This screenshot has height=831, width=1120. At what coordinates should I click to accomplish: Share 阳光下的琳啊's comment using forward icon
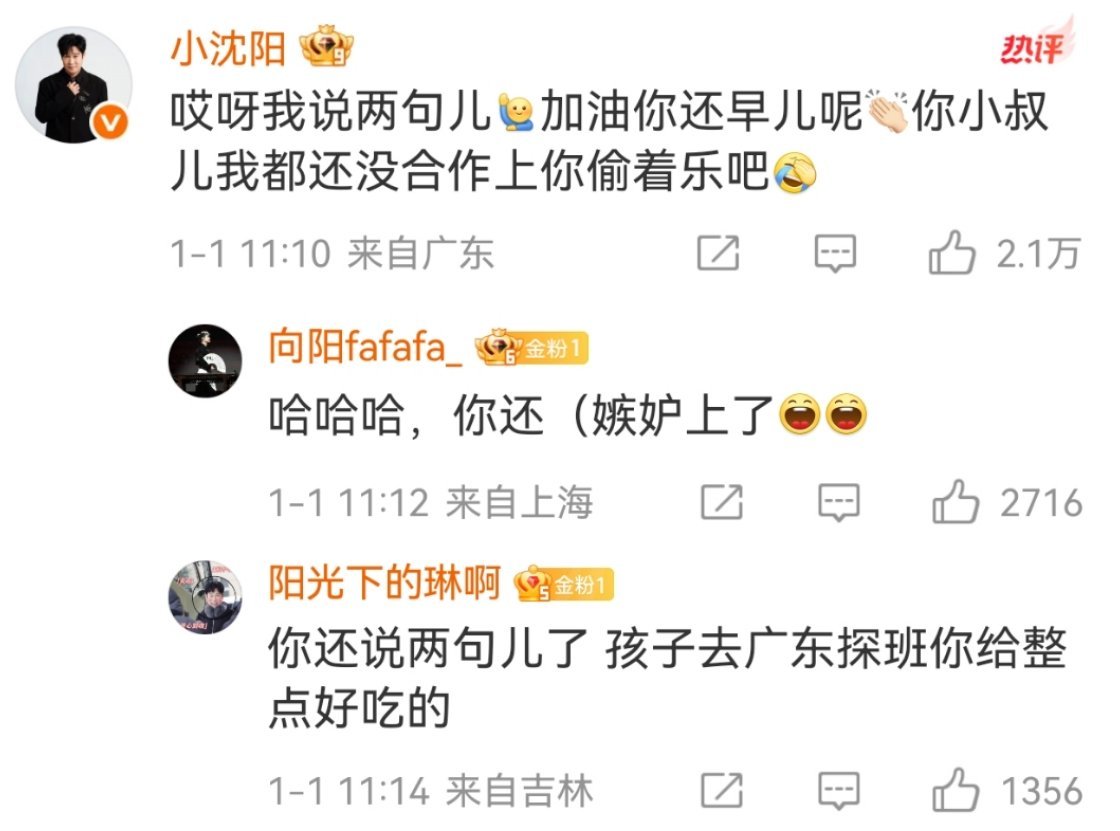pyautogui.click(x=721, y=790)
